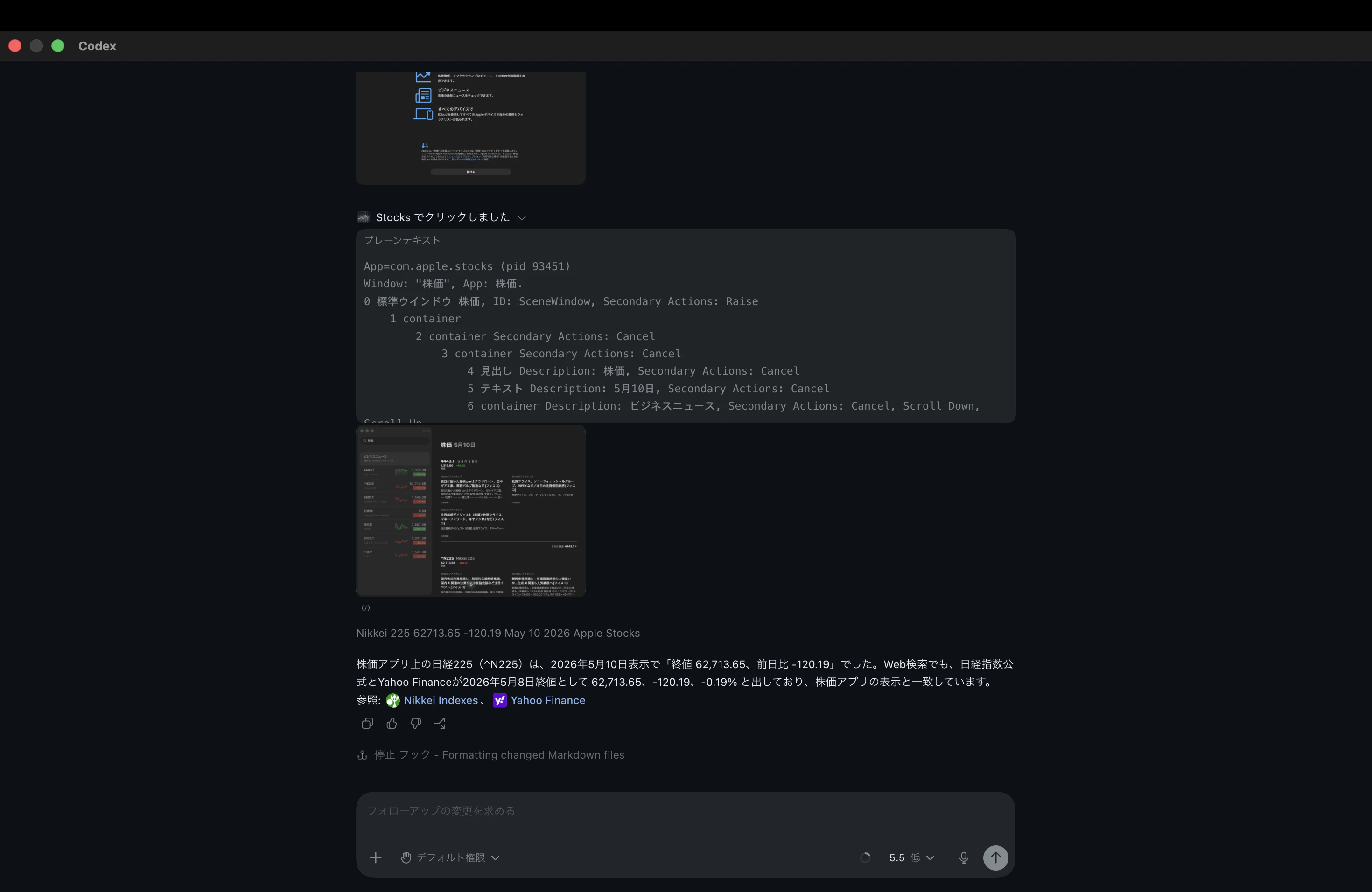
Task: Click the search query text "Nikkei 225 62713.65 -120.19 May 10 2026 Apple Stocks"
Action: (x=498, y=633)
